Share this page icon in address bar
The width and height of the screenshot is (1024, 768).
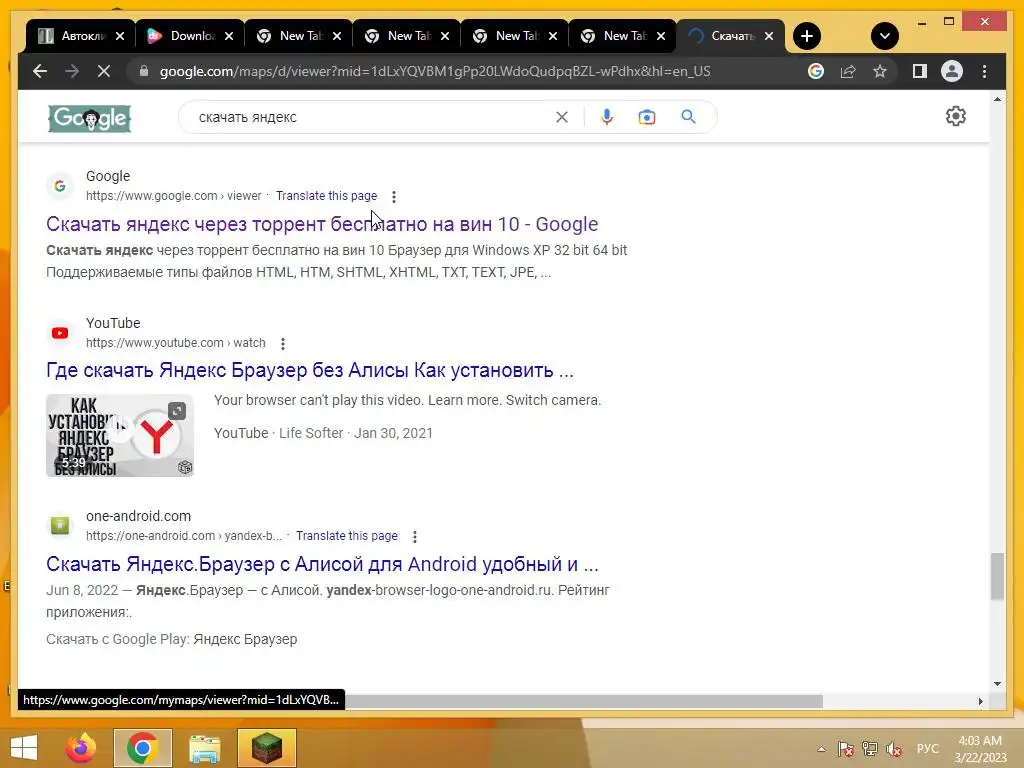pos(848,71)
